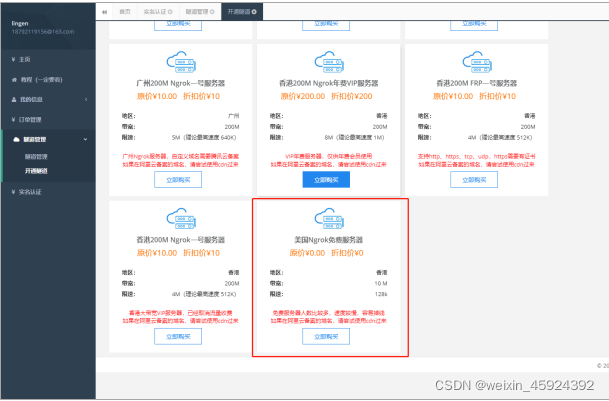Close the 开通隧道 tab via its close icon

coord(254,12)
